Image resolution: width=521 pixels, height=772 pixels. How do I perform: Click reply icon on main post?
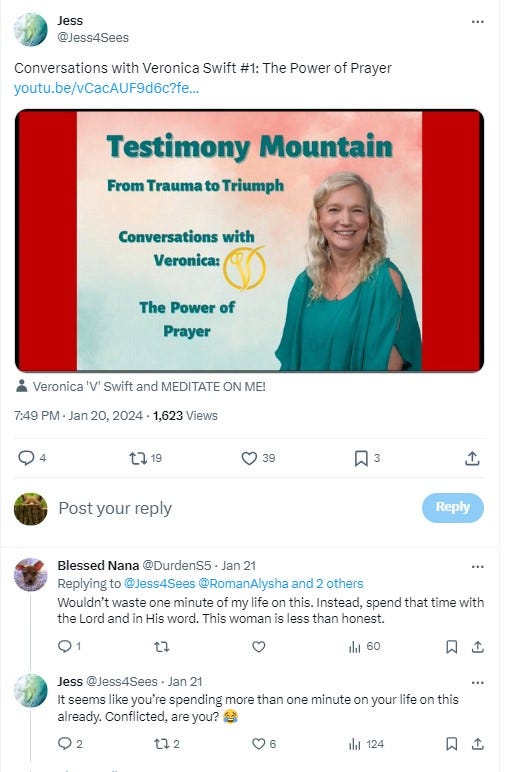point(26,458)
